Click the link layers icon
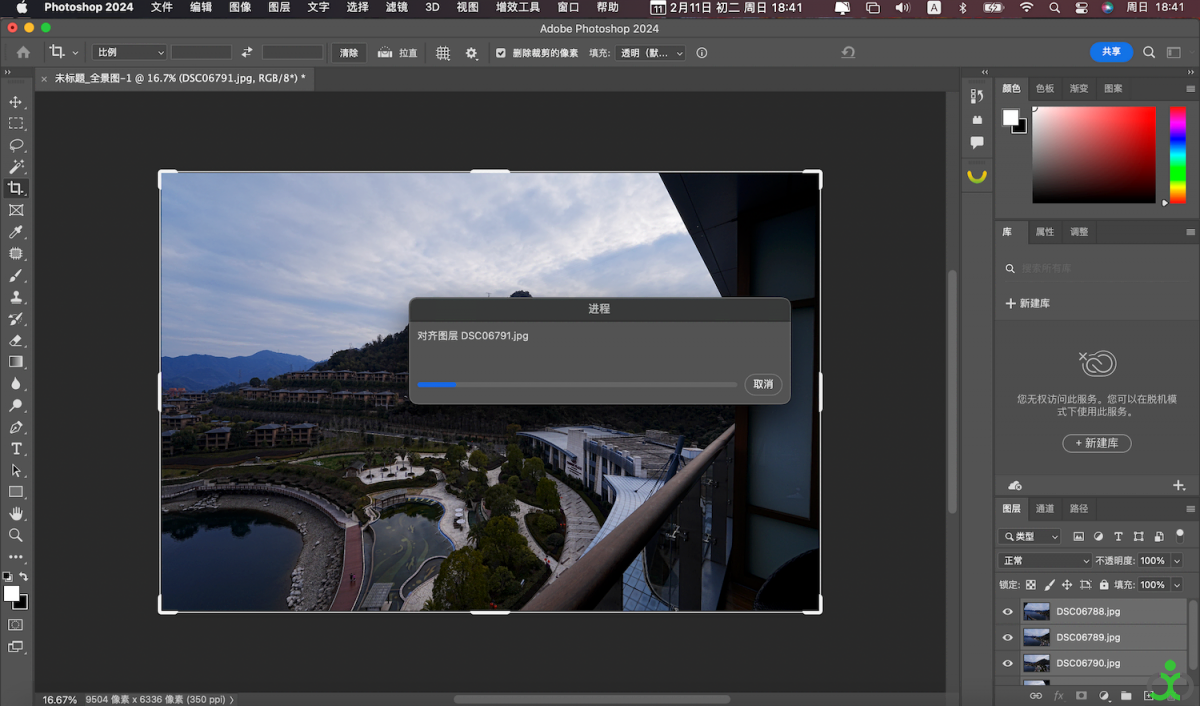 (1036, 695)
